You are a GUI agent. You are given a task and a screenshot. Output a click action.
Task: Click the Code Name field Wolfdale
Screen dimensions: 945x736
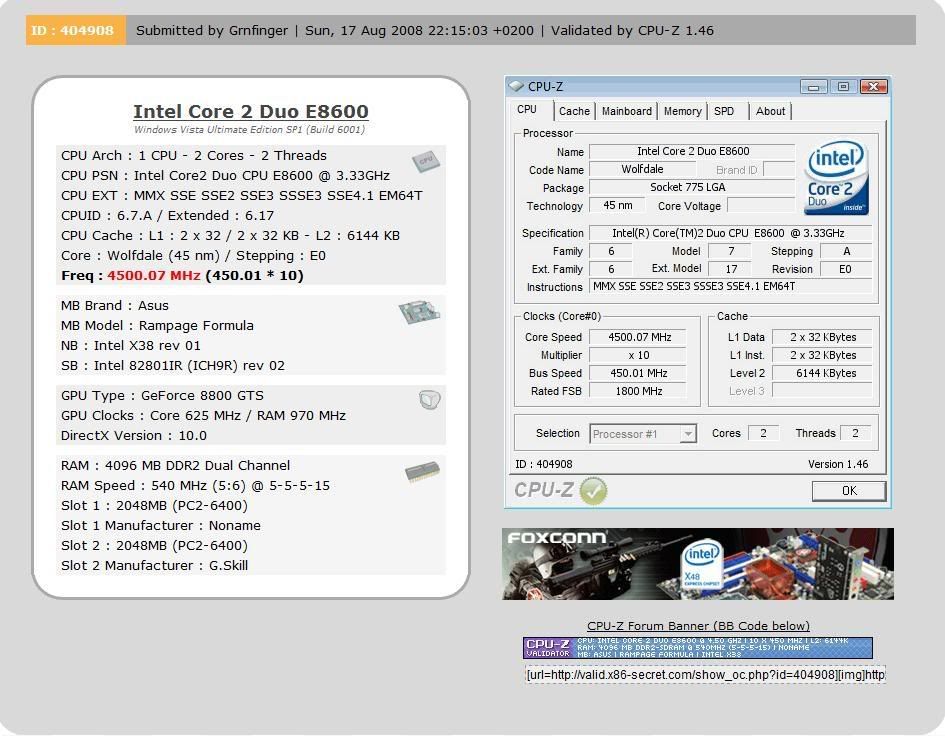pyautogui.click(x=642, y=169)
